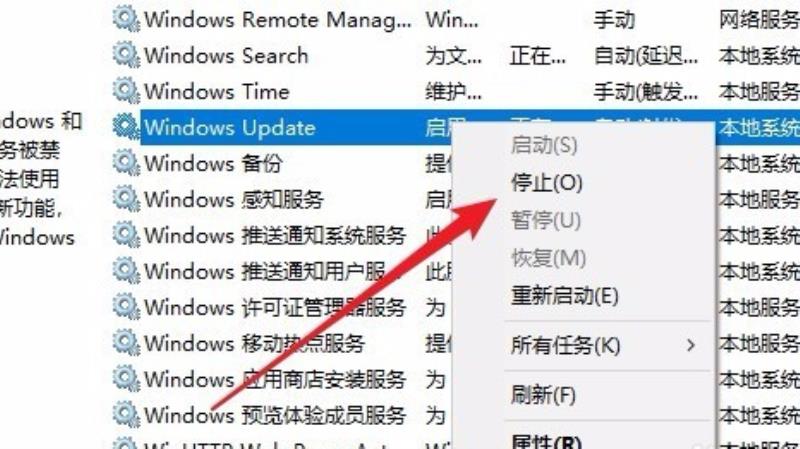Select the Windows Time service name
This screenshot has width=800, height=449.
(x=217, y=91)
